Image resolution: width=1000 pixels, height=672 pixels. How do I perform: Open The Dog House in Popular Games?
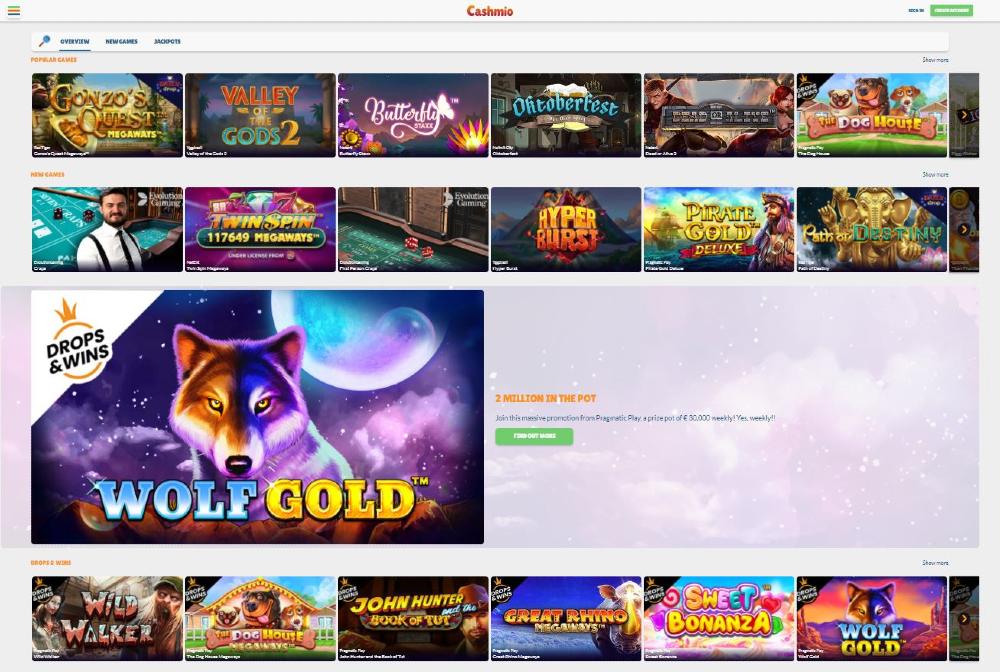point(872,115)
